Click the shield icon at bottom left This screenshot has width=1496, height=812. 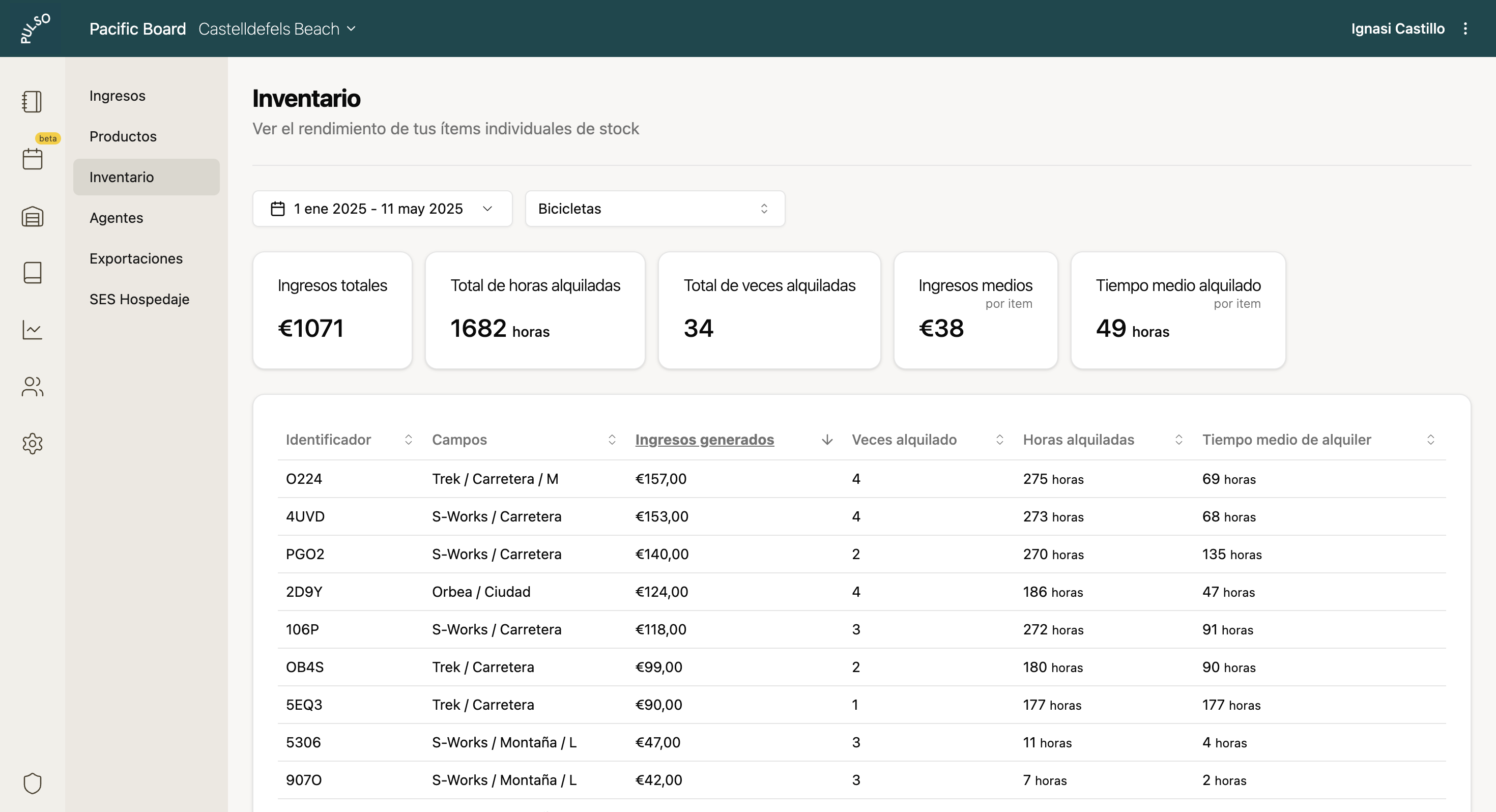coord(33,783)
